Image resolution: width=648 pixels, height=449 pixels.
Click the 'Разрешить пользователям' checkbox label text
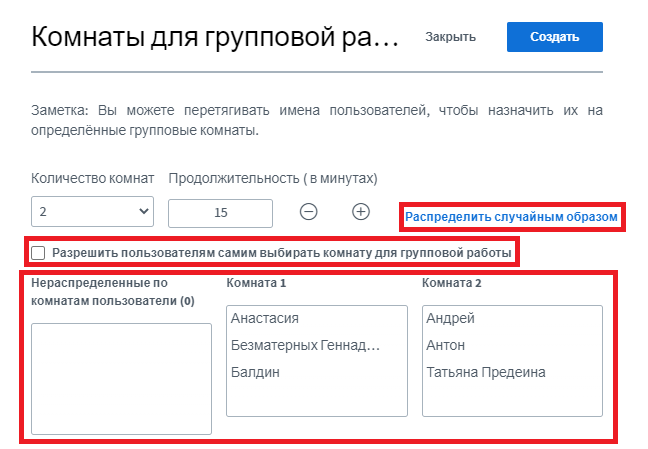[x=282, y=253]
